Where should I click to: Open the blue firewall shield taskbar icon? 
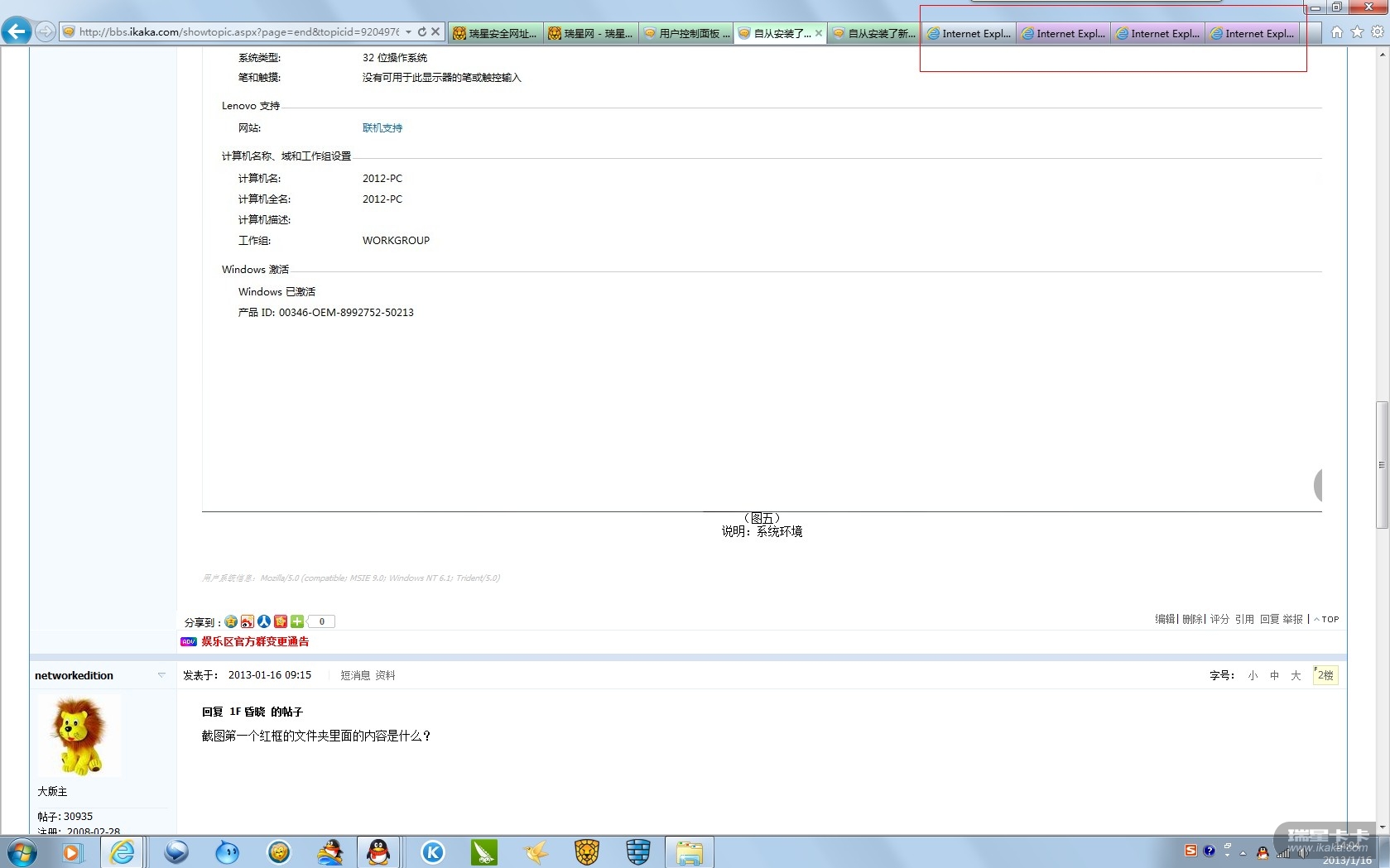638,852
